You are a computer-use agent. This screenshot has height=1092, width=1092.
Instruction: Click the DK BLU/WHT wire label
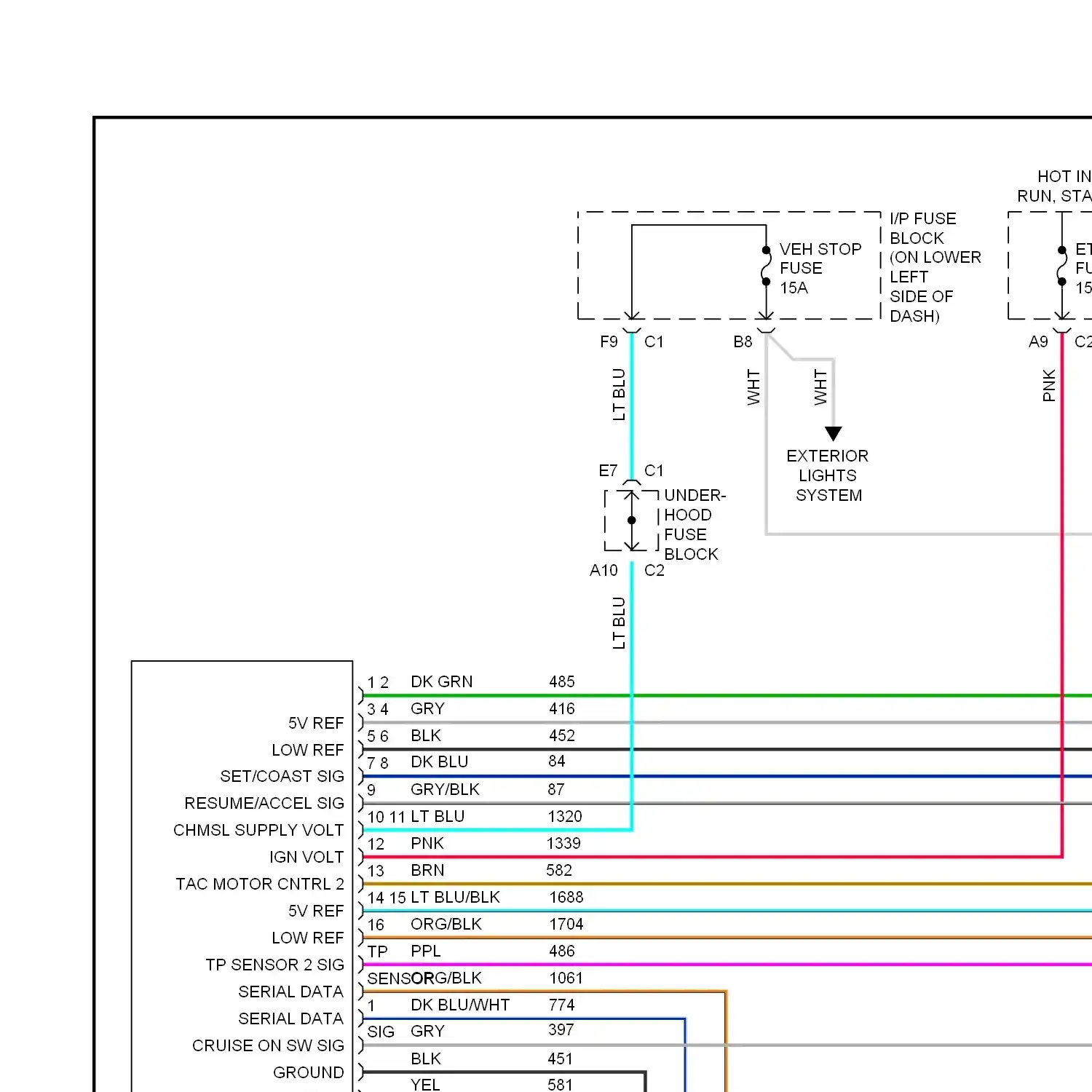tap(460, 1005)
